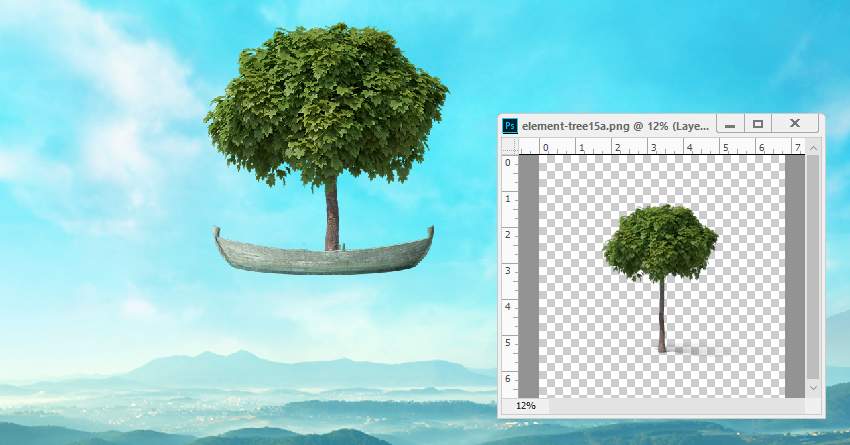Click the Photoshop icon in the element-tree15a.png title bar
The height and width of the screenshot is (445, 850).
tap(510, 126)
